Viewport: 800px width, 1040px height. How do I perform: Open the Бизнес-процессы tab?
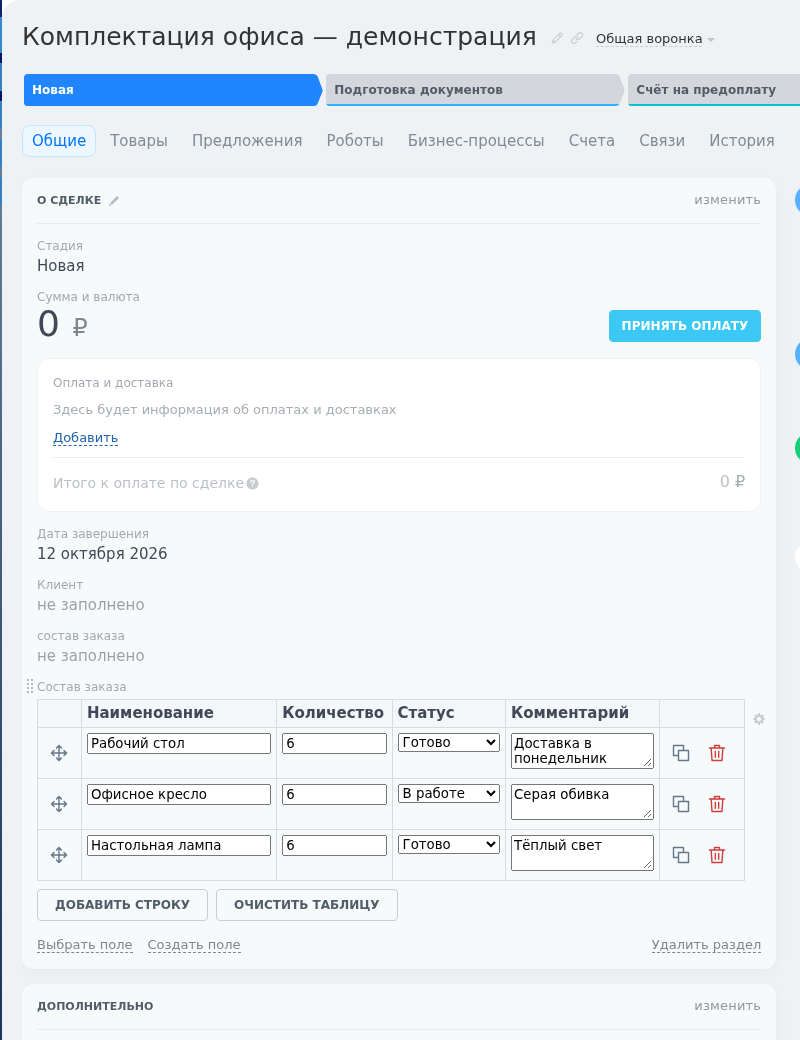[x=476, y=141]
